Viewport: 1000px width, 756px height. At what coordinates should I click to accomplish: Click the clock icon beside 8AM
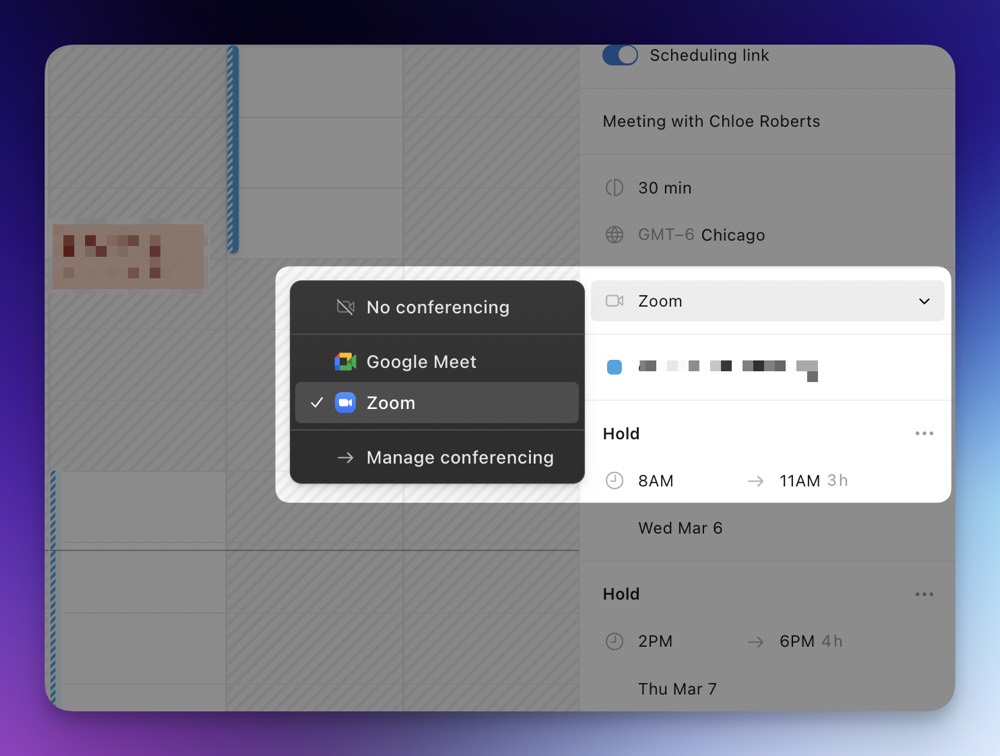click(x=614, y=480)
